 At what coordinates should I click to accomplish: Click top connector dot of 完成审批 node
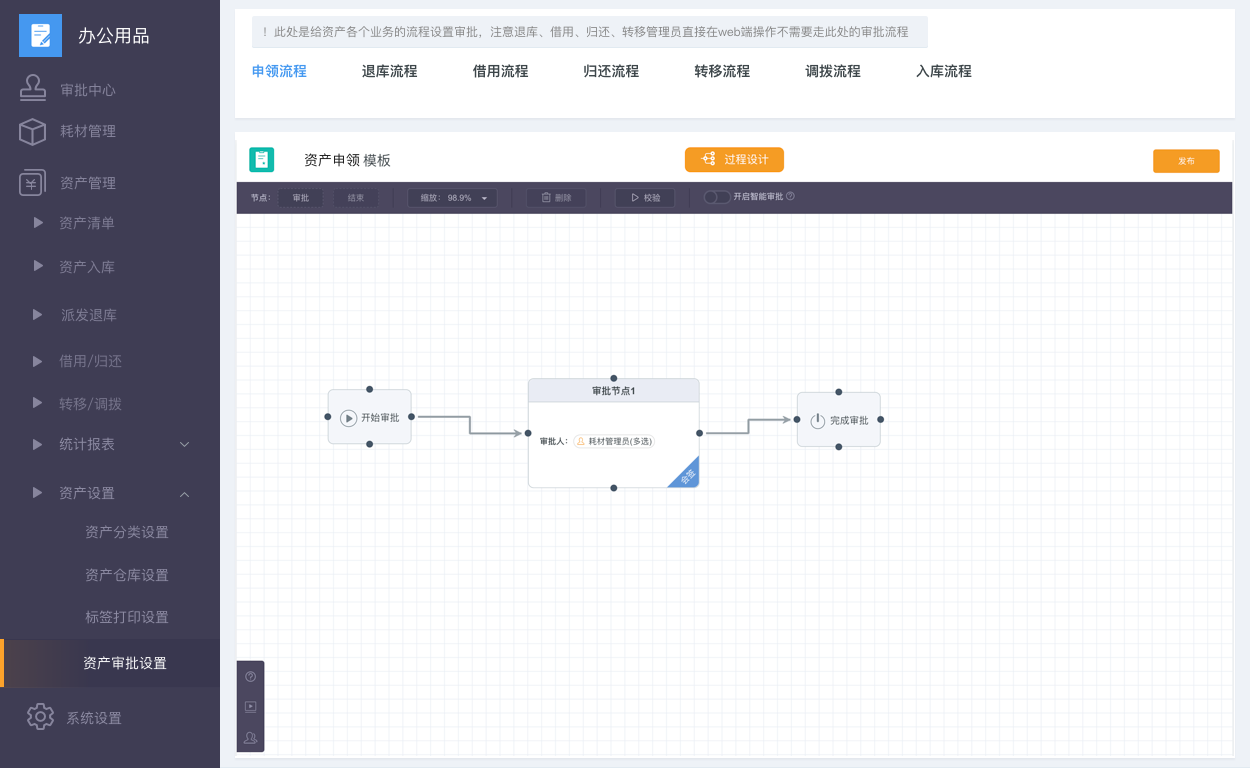(838, 392)
